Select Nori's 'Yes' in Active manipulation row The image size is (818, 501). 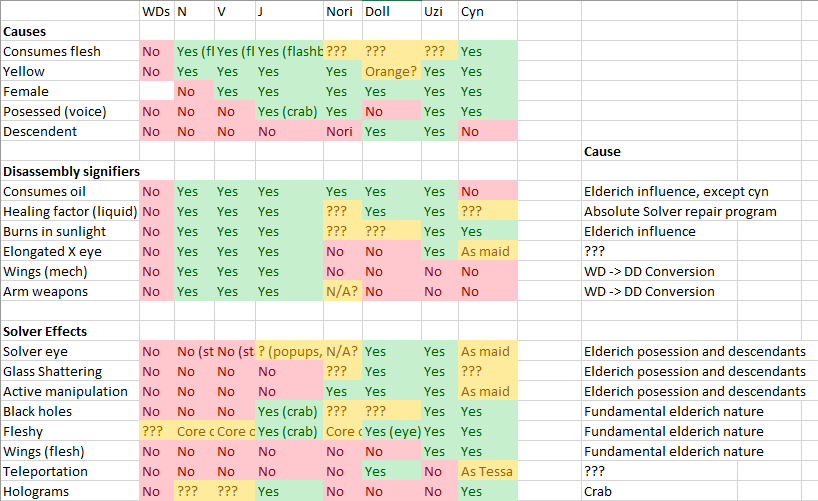343,391
